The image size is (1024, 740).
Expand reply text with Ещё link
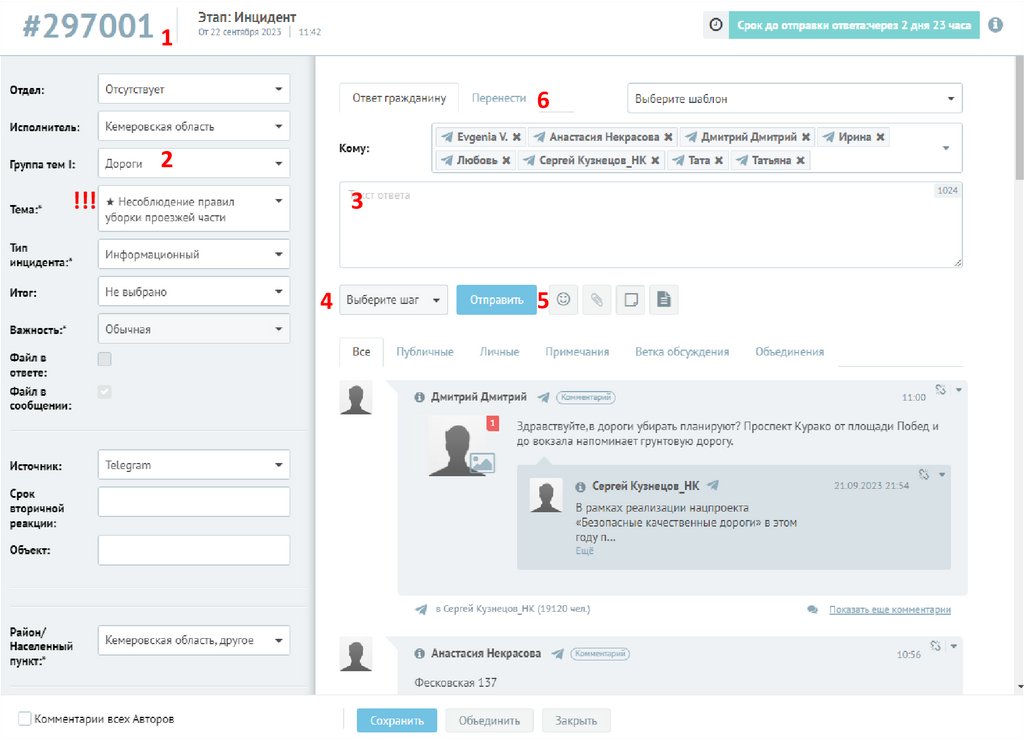[x=584, y=551]
